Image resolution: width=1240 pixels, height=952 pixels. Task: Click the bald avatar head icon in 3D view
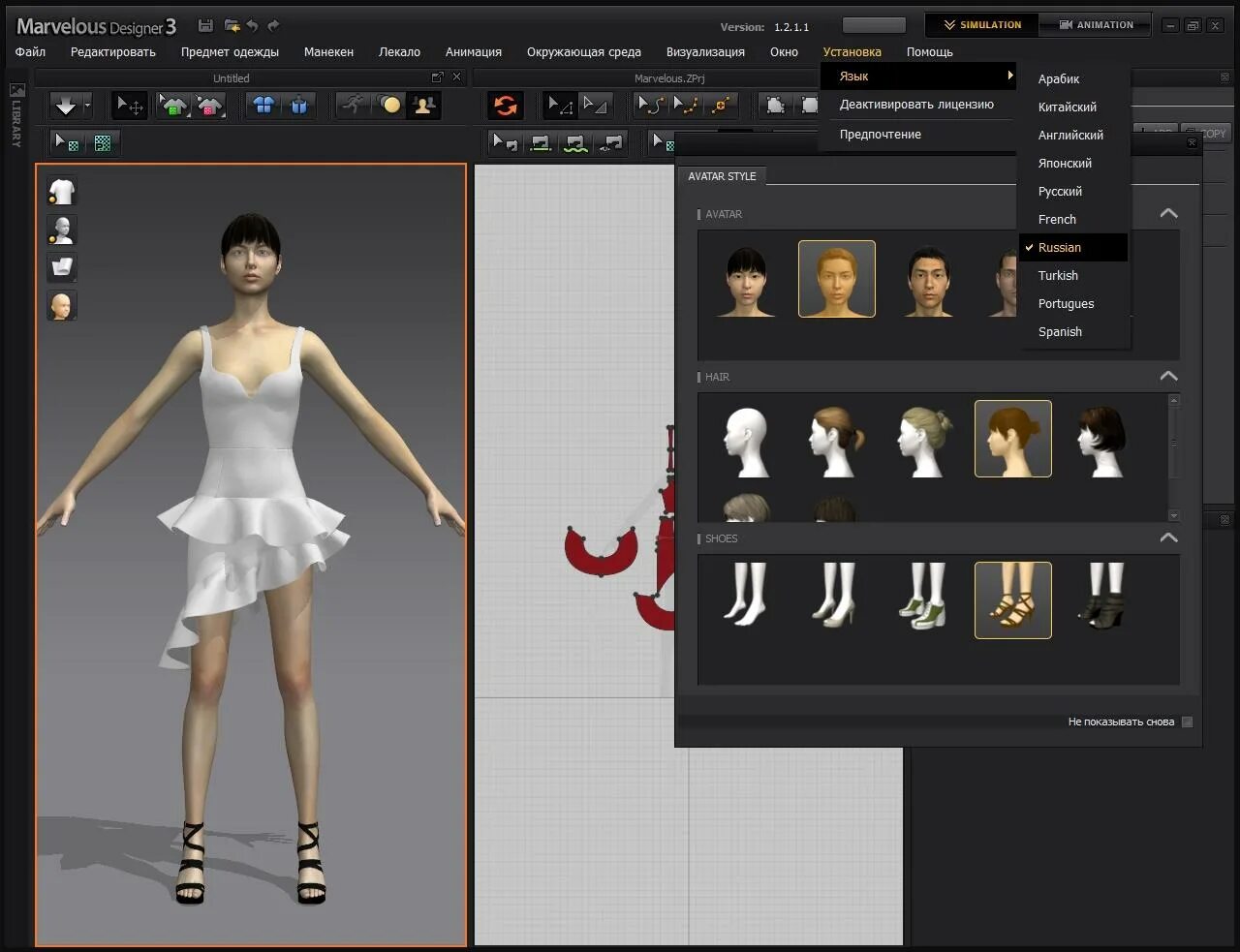62,306
